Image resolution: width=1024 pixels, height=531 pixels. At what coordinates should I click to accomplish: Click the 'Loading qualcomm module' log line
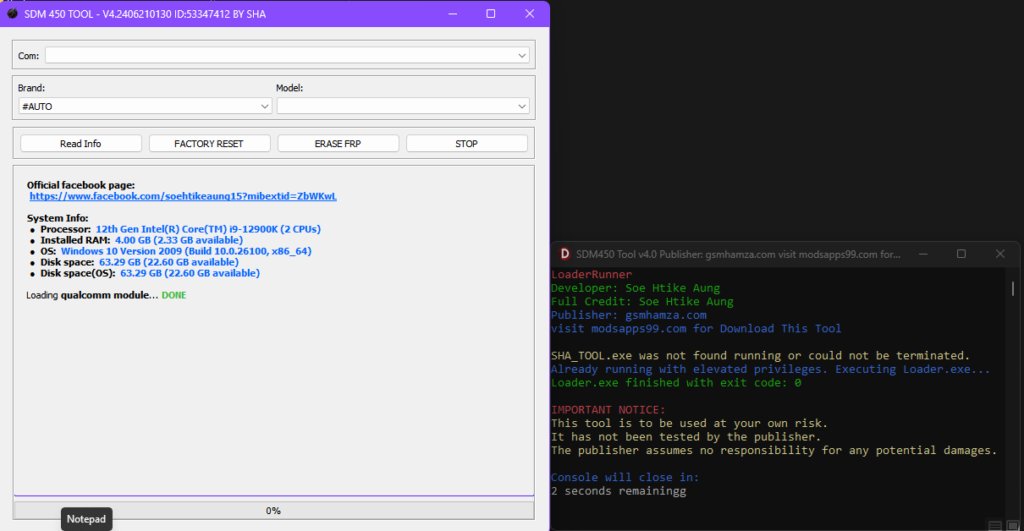pos(105,295)
